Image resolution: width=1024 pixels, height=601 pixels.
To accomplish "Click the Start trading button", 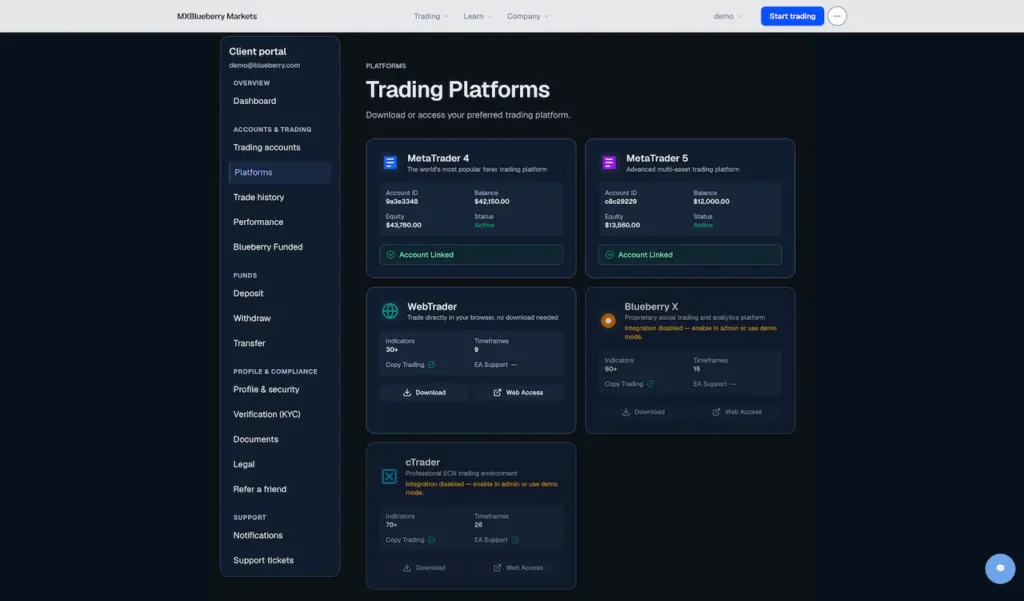I will tap(792, 16).
